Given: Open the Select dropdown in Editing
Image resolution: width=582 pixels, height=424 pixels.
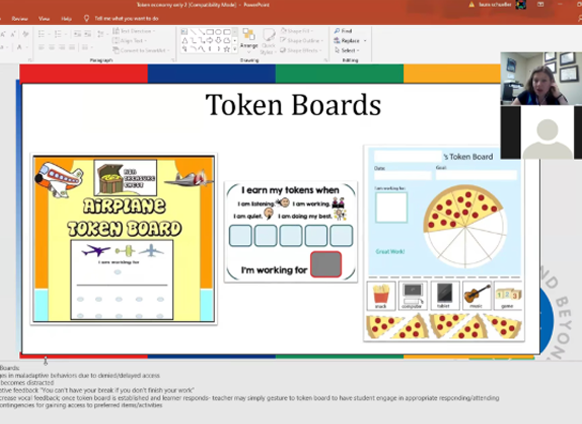Looking at the screenshot, I should (x=347, y=50).
